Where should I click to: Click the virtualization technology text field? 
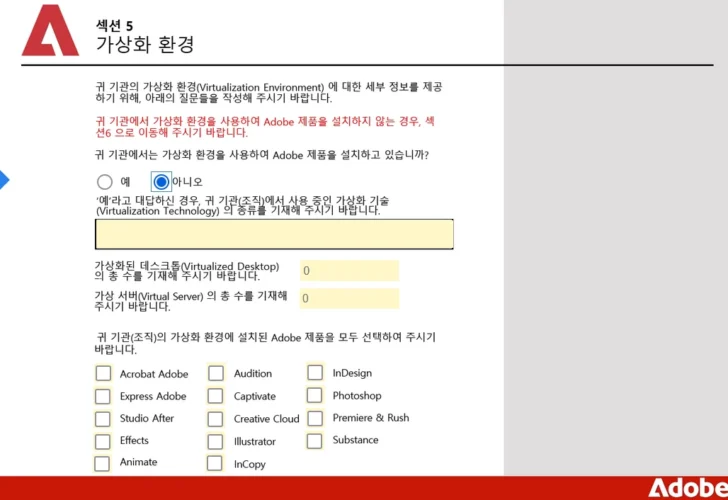274,234
